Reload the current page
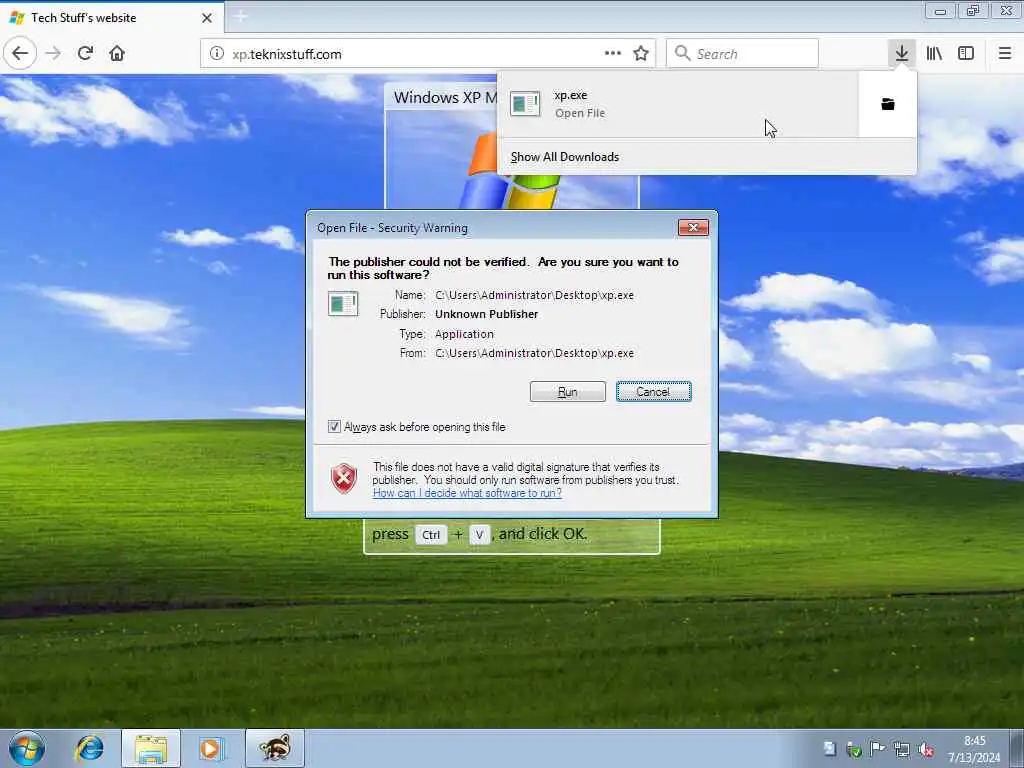 [x=85, y=53]
